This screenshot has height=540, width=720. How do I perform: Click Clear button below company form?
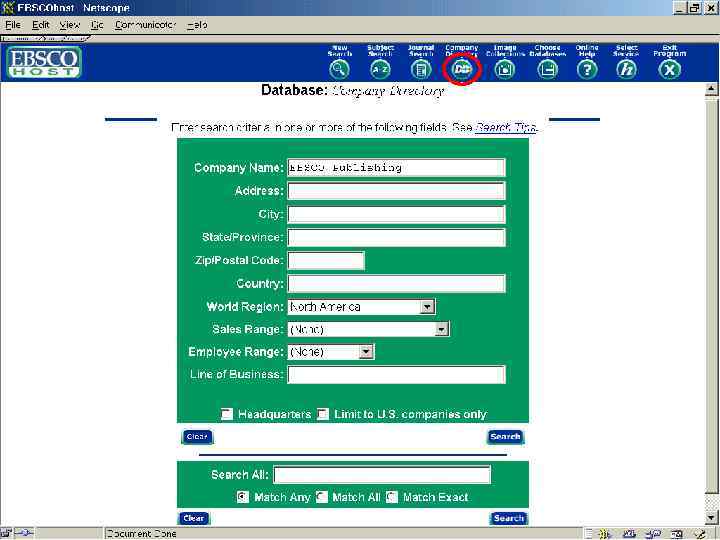coord(197,437)
